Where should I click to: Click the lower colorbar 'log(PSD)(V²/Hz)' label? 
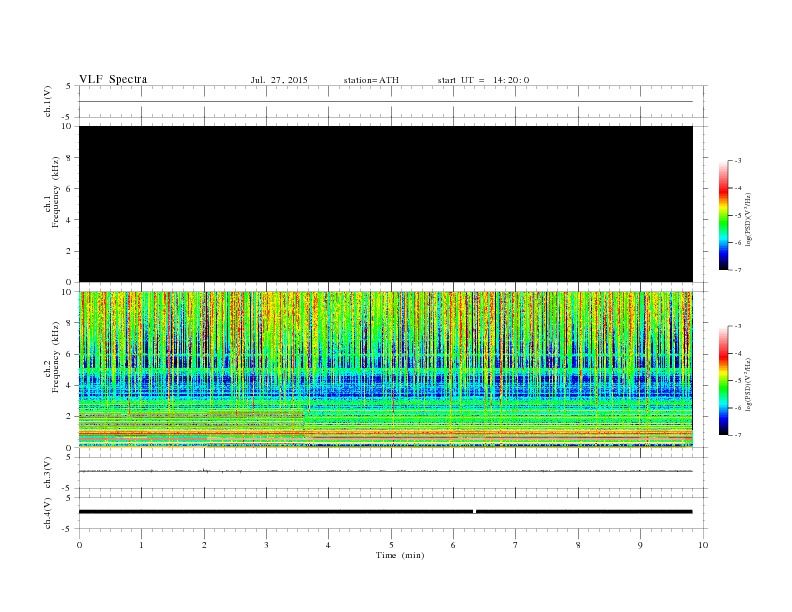point(748,383)
